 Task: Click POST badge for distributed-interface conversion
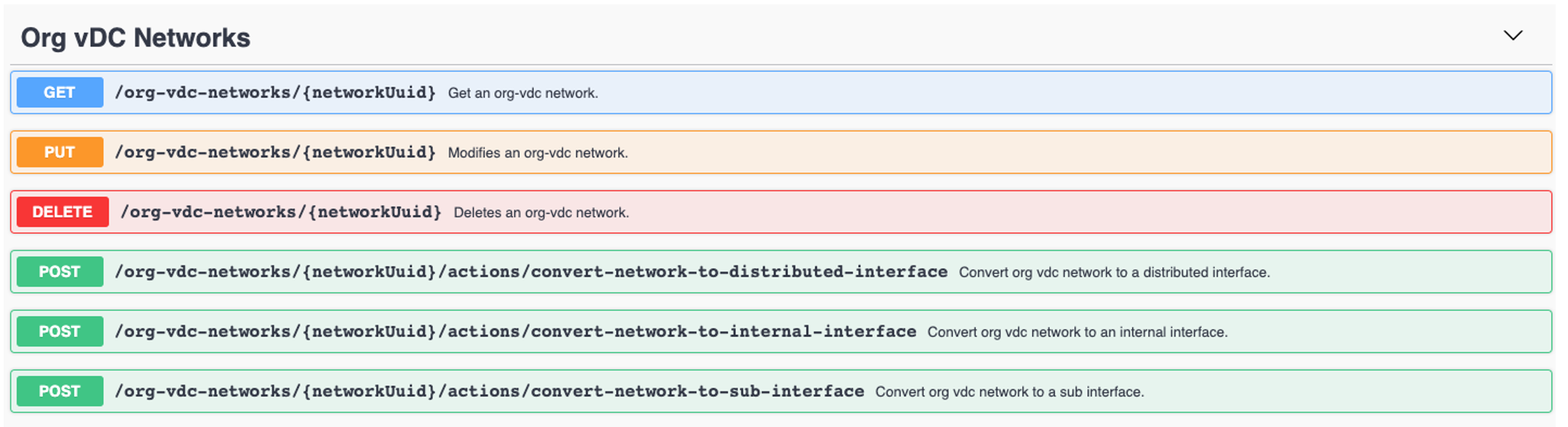pos(59,272)
